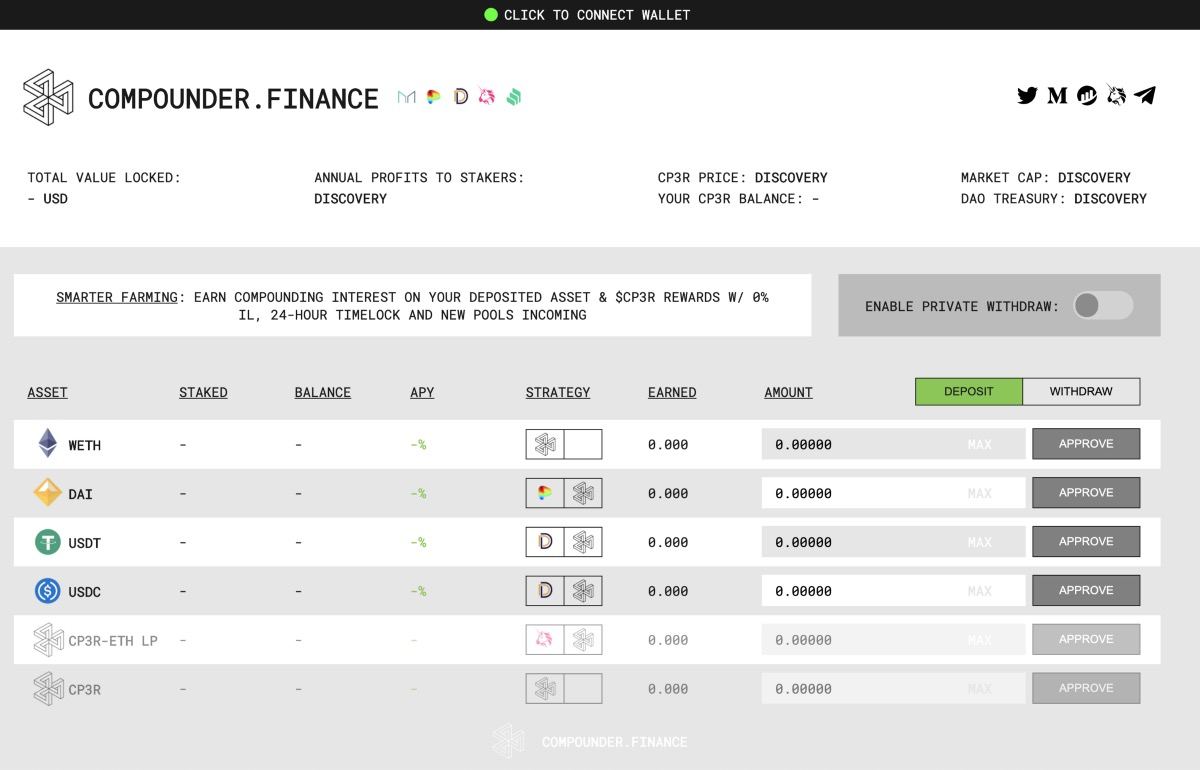Open the Maker protocol icon beside the title

pos(406,97)
